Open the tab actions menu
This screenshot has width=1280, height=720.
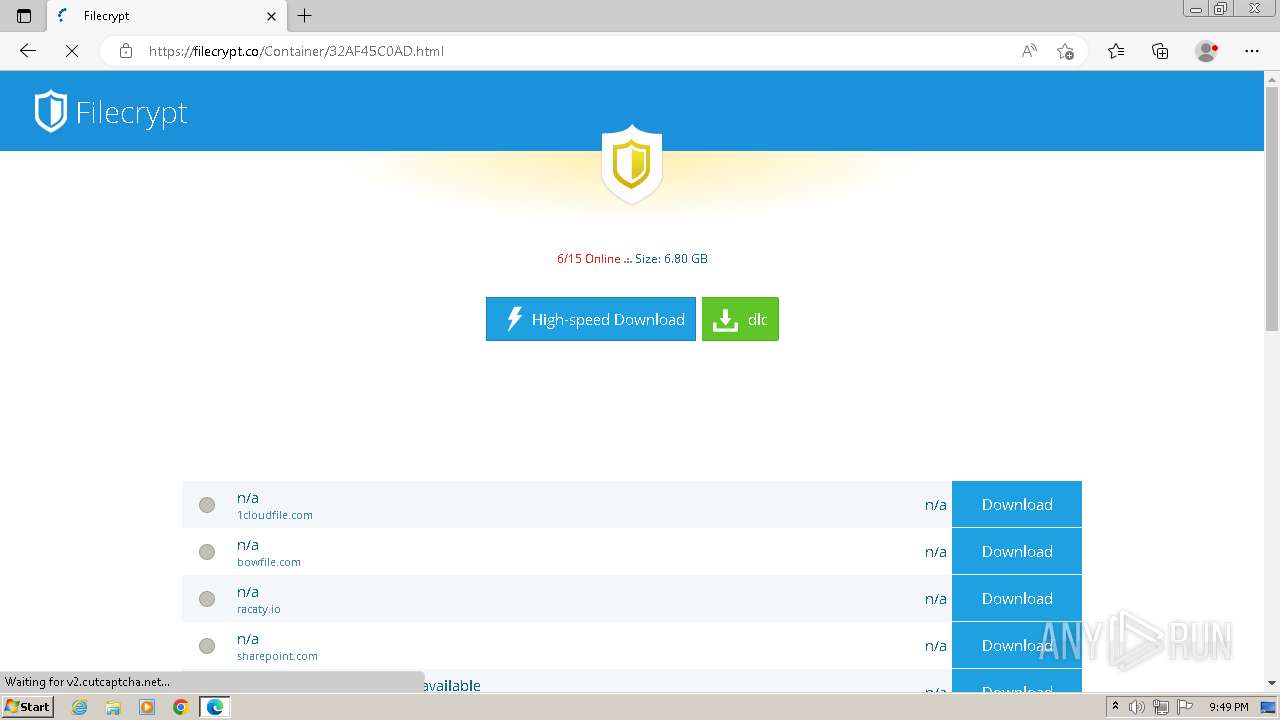pyautogui.click(x=24, y=16)
